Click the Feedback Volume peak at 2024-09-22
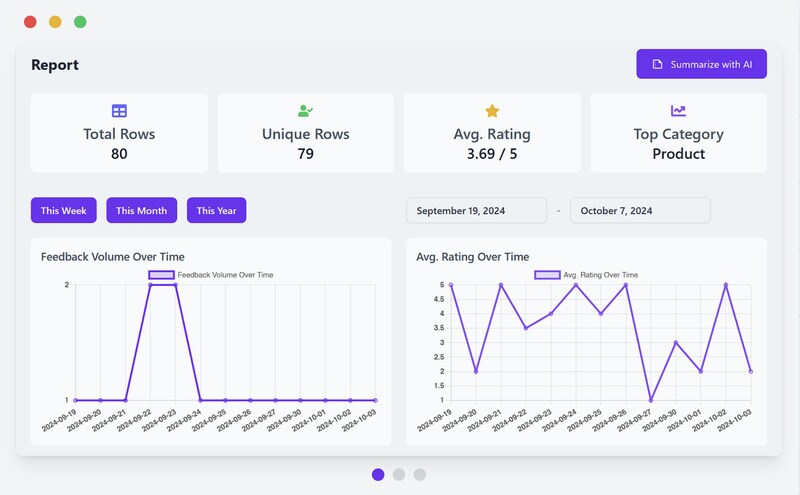 tap(150, 285)
